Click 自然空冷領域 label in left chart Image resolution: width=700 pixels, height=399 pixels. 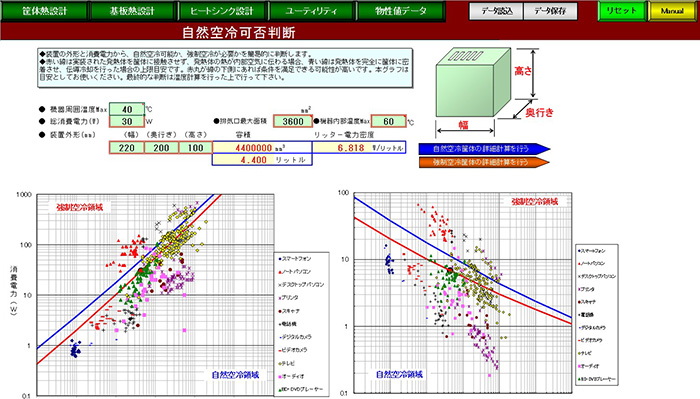tap(235, 375)
